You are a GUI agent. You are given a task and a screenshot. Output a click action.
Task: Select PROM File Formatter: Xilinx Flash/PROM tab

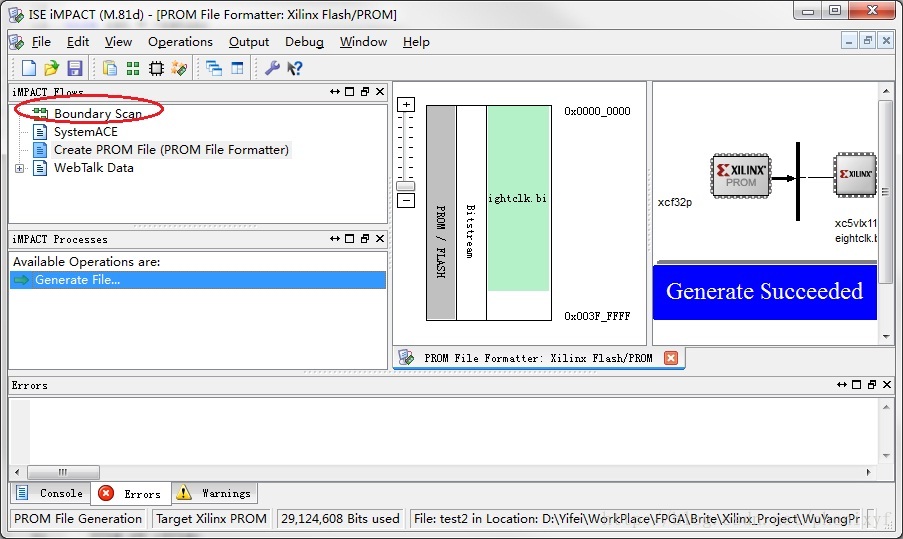[538, 358]
